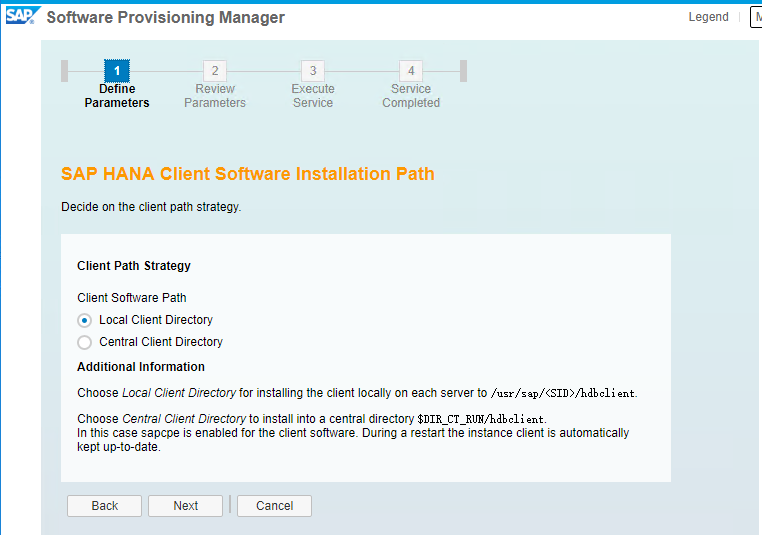Click the Client Software Path label
Screen dimensions: 762x535
[x=132, y=298]
